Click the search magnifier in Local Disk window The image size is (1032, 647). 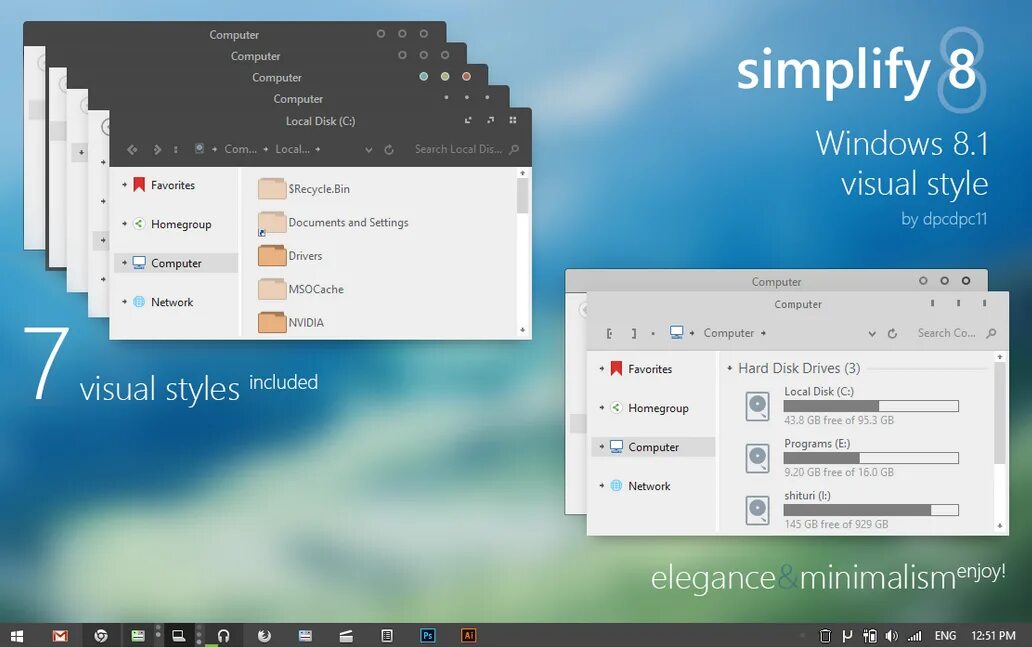(x=514, y=149)
